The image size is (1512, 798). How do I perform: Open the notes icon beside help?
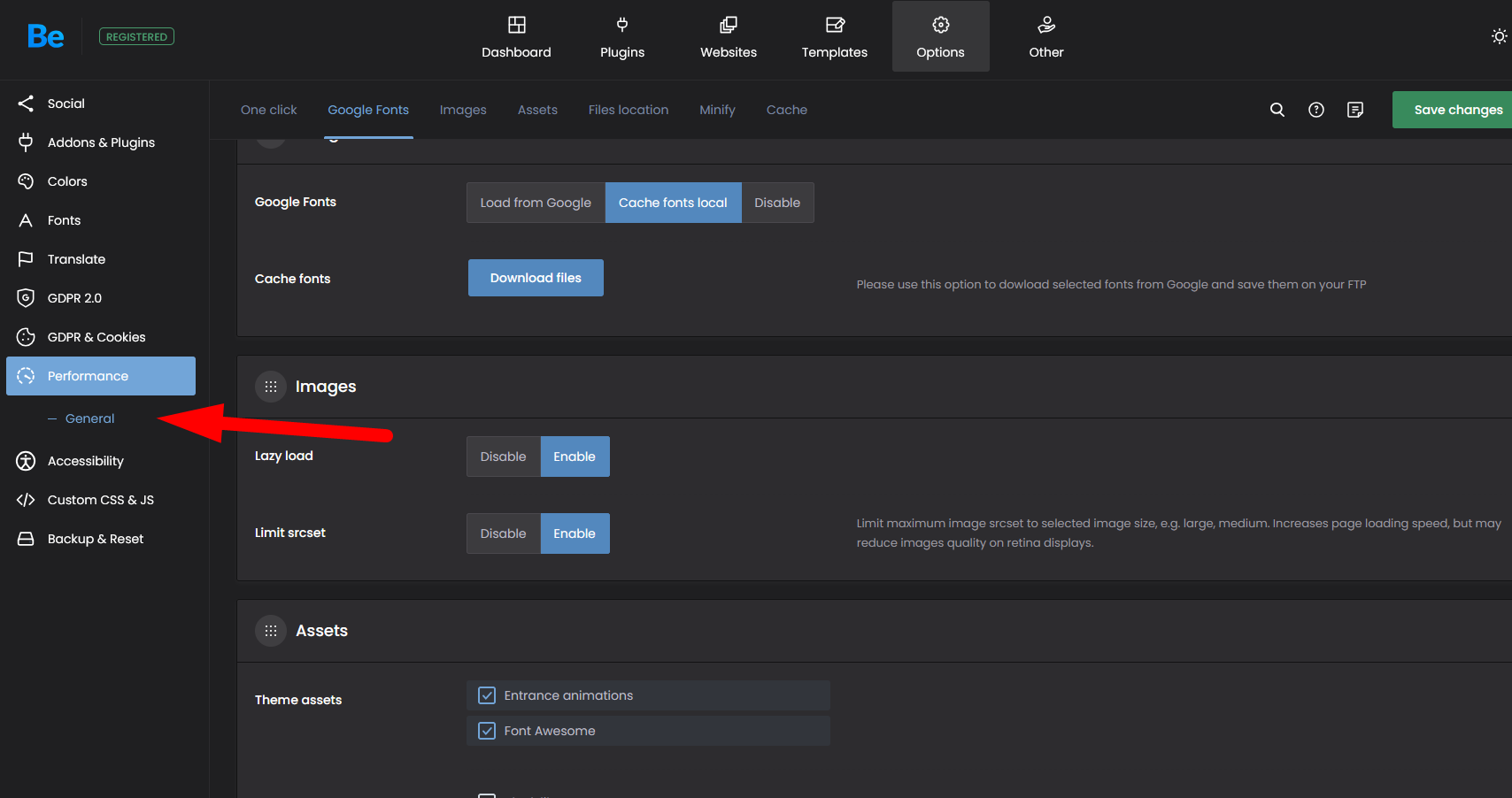click(x=1354, y=110)
